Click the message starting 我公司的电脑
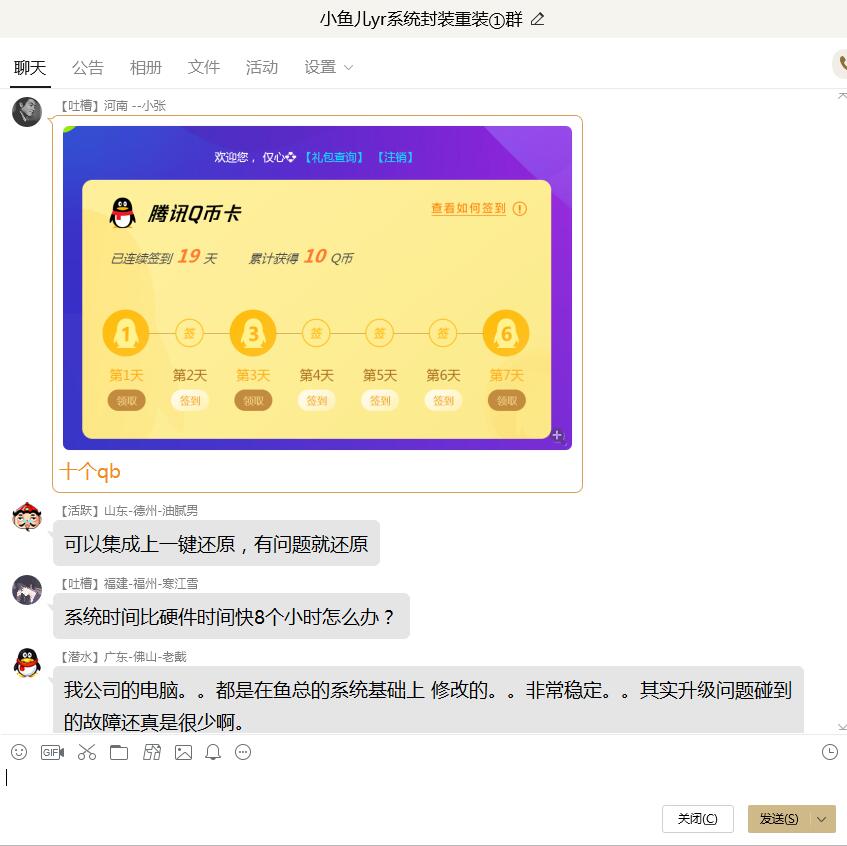Viewport: 847px width, 846px height. [428, 700]
